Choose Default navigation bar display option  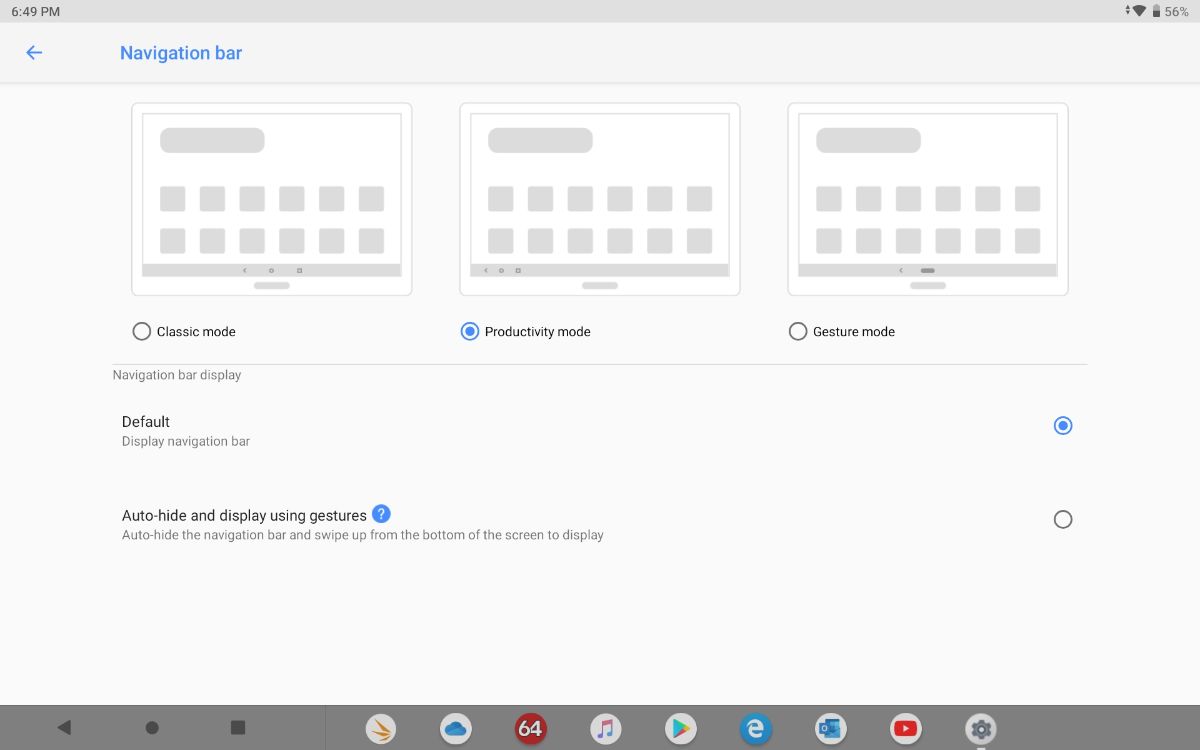click(1063, 426)
